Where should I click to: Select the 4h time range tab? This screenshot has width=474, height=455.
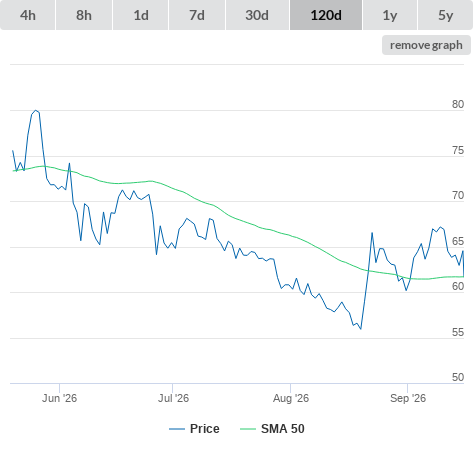tap(28, 15)
